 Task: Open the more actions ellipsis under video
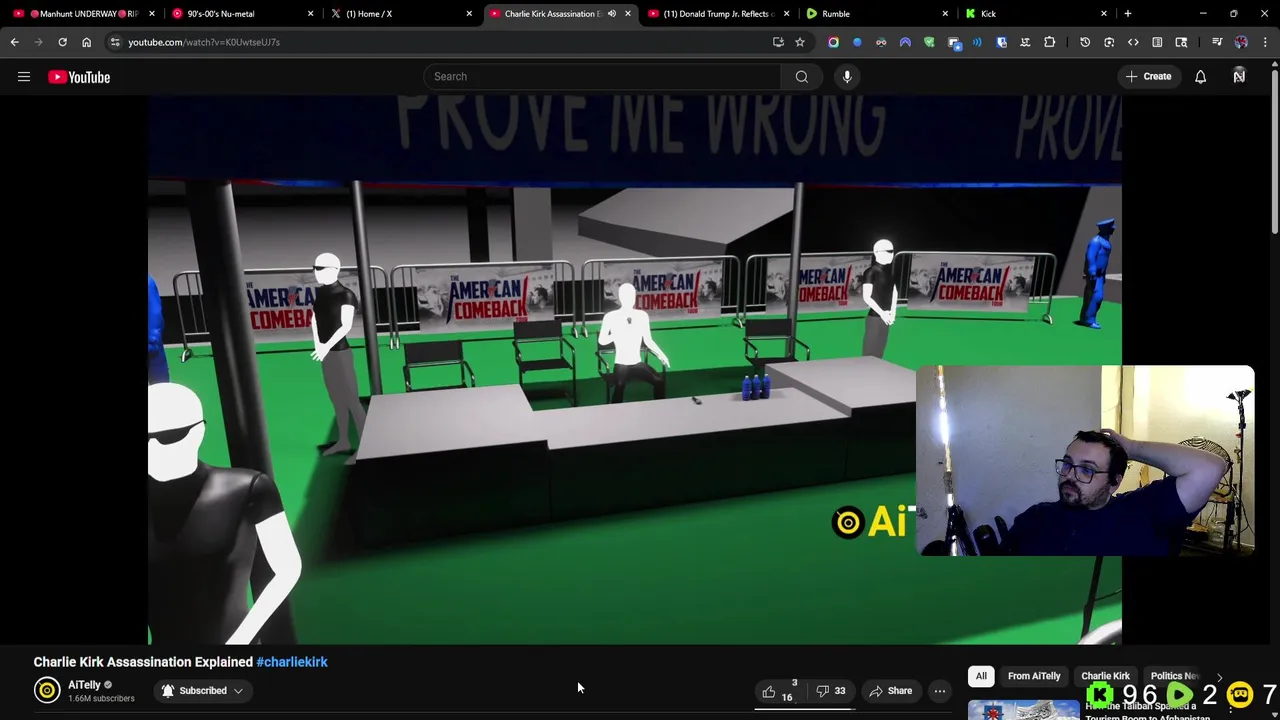940,691
